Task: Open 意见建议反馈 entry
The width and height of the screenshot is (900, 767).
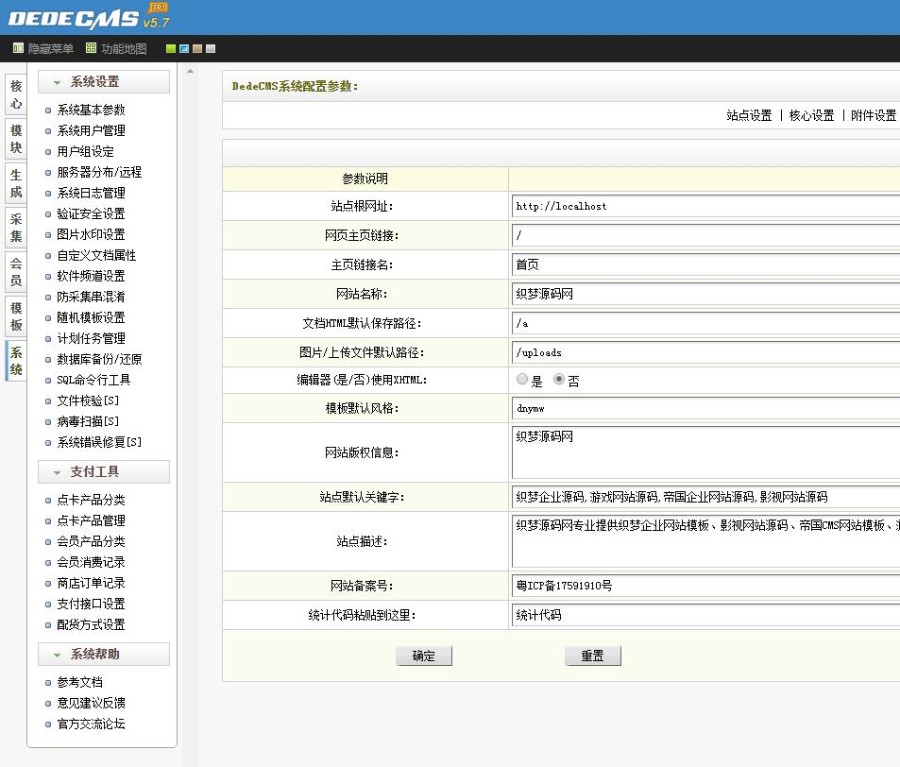Action: tap(91, 703)
